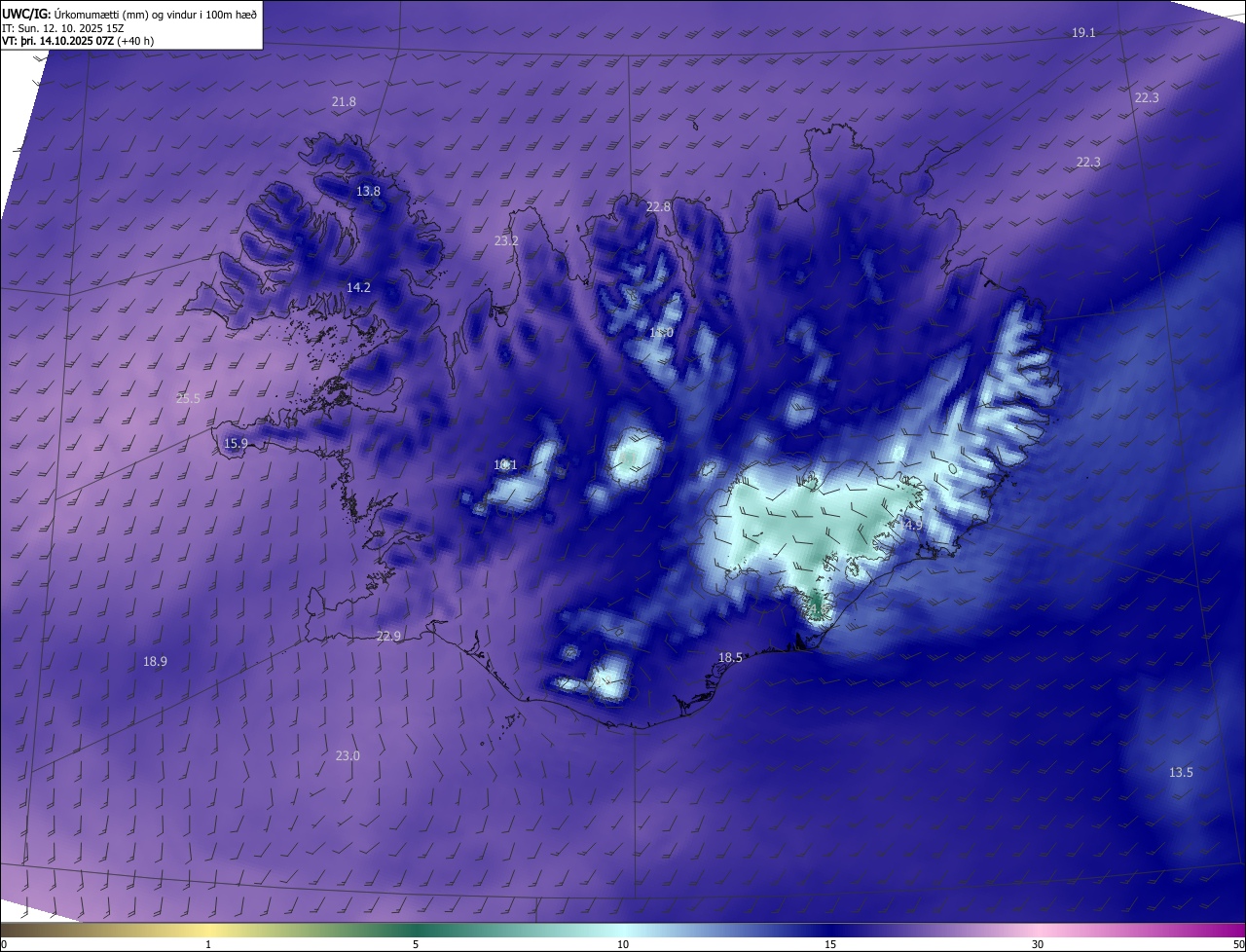Click the 30 label on the color scale
The image size is (1246, 952).
click(1038, 944)
